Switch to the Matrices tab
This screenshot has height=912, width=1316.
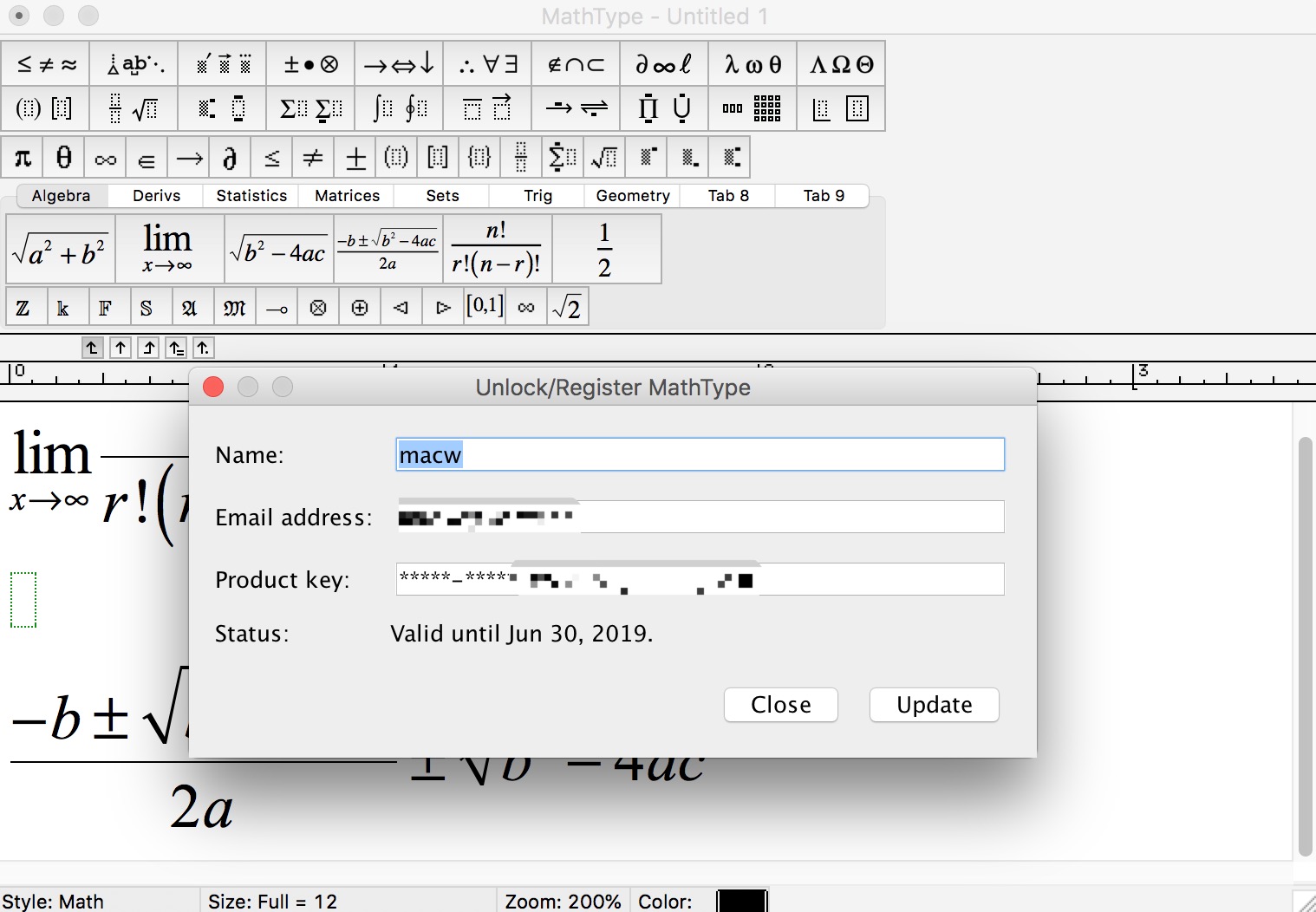[x=347, y=196]
